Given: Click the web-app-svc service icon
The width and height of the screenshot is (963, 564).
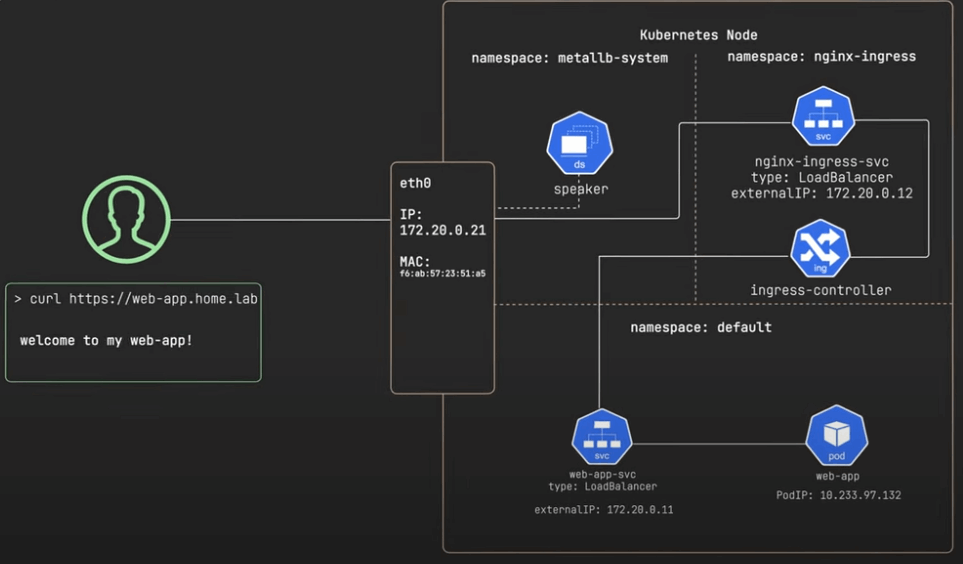Looking at the screenshot, I should pyautogui.click(x=601, y=437).
